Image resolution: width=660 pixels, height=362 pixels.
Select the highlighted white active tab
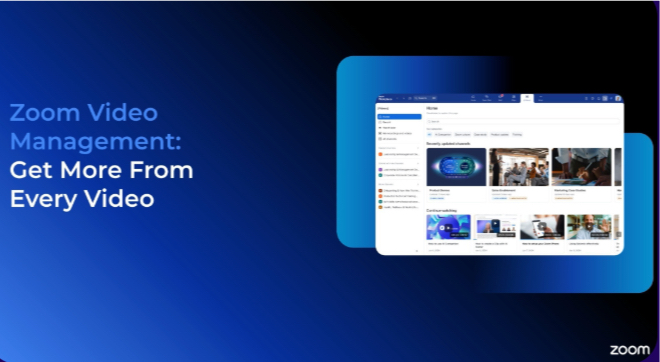pyautogui.click(x=527, y=98)
